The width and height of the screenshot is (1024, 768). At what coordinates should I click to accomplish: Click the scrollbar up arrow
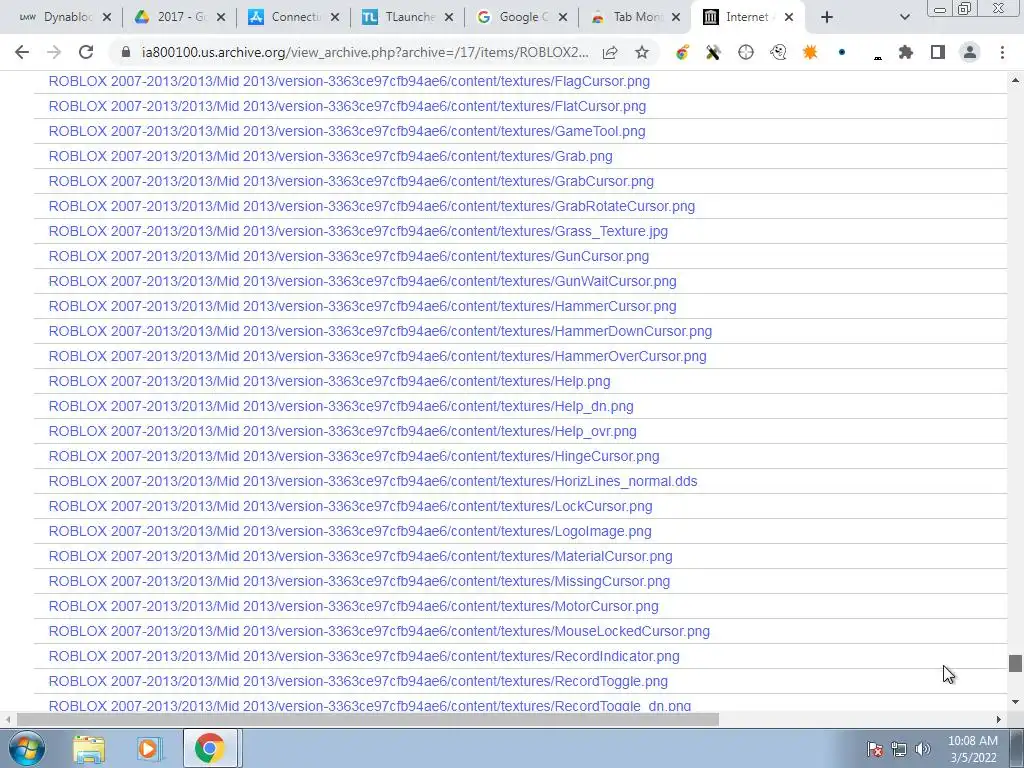[1015, 80]
